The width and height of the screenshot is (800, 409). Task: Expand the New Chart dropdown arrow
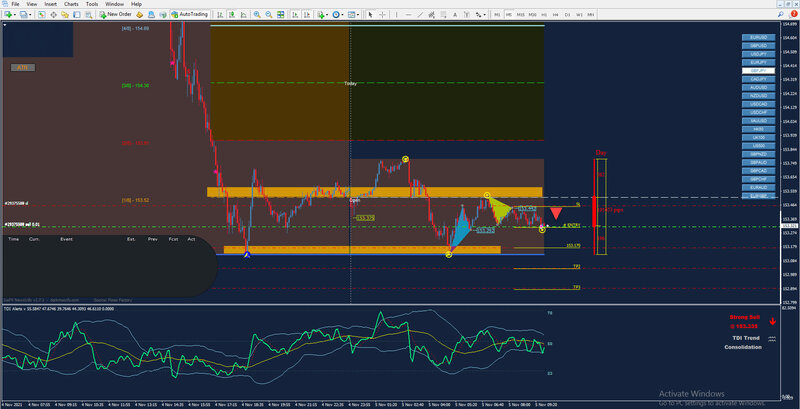(15, 15)
